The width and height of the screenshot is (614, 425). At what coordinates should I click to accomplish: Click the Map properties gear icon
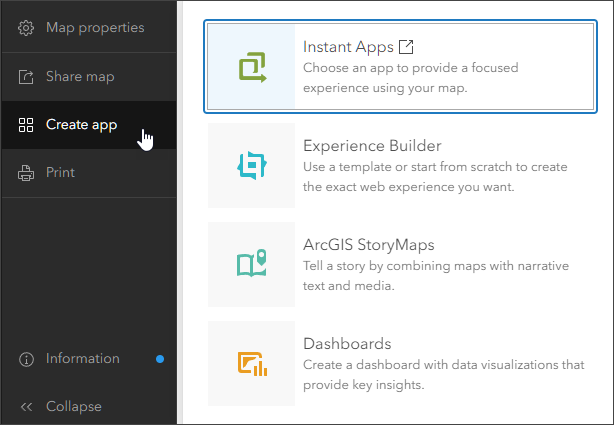pos(26,28)
